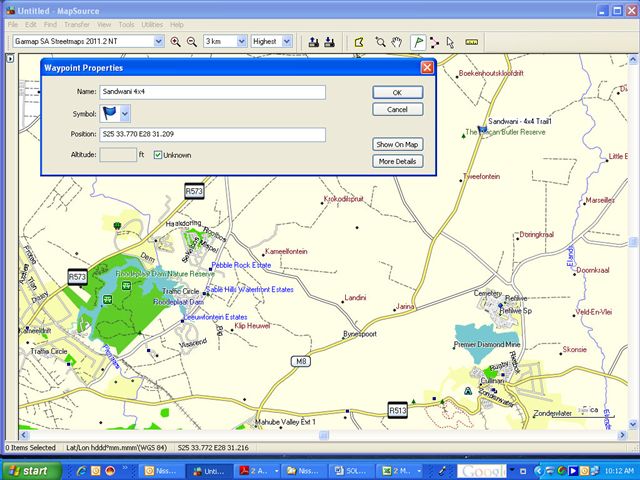Click the R513 road shield
This screenshot has height=480, width=640.
click(398, 410)
